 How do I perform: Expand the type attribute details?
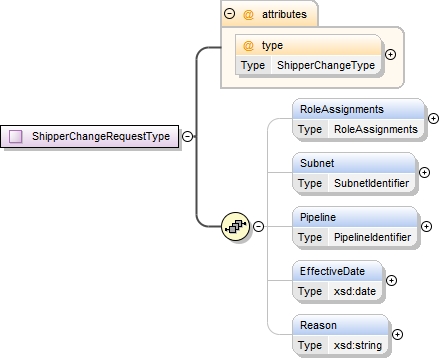(x=390, y=54)
